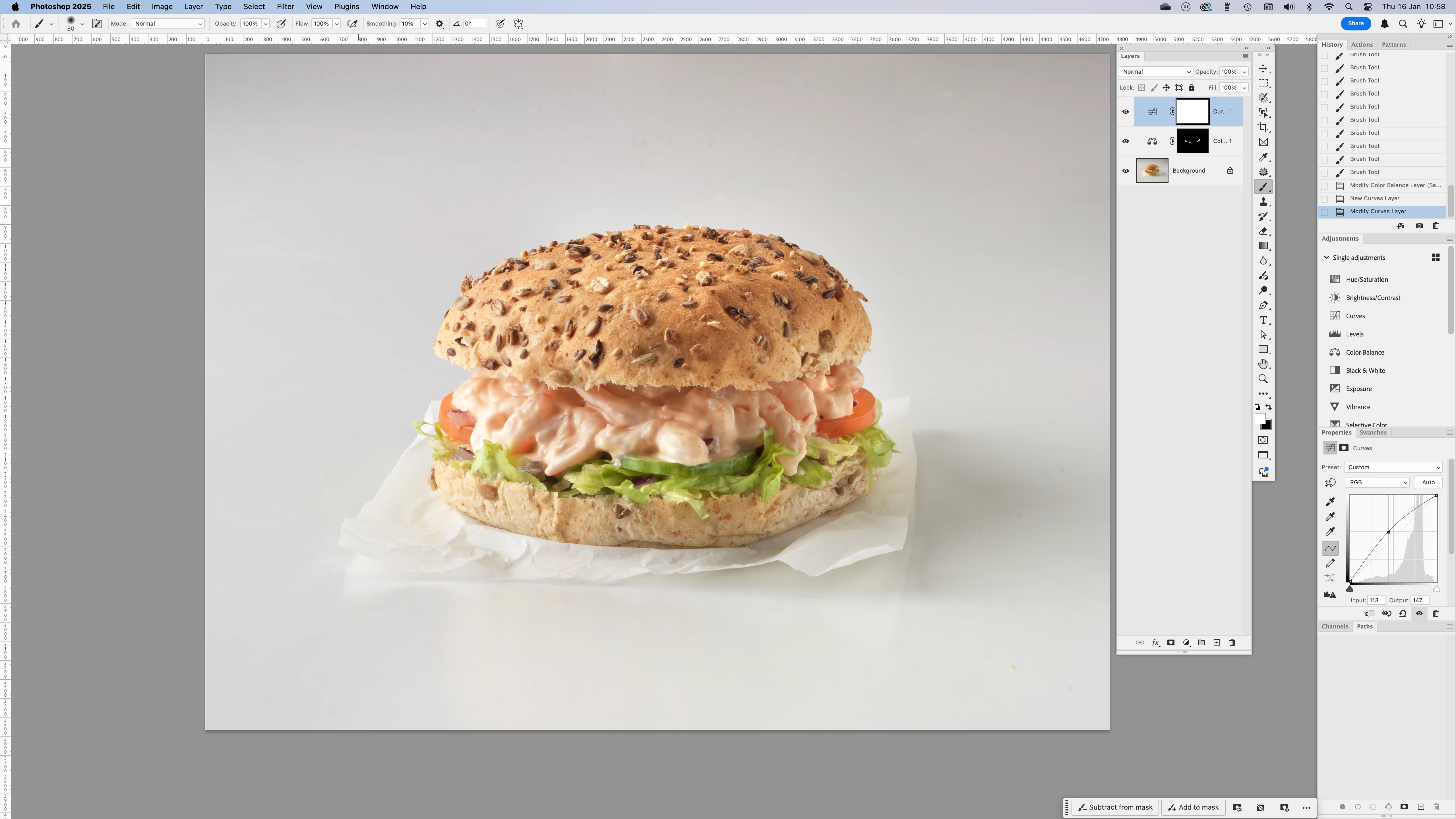Select the Zoom tool
The width and height of the screenshot is (1456, 819).
tap(1263, 379)
